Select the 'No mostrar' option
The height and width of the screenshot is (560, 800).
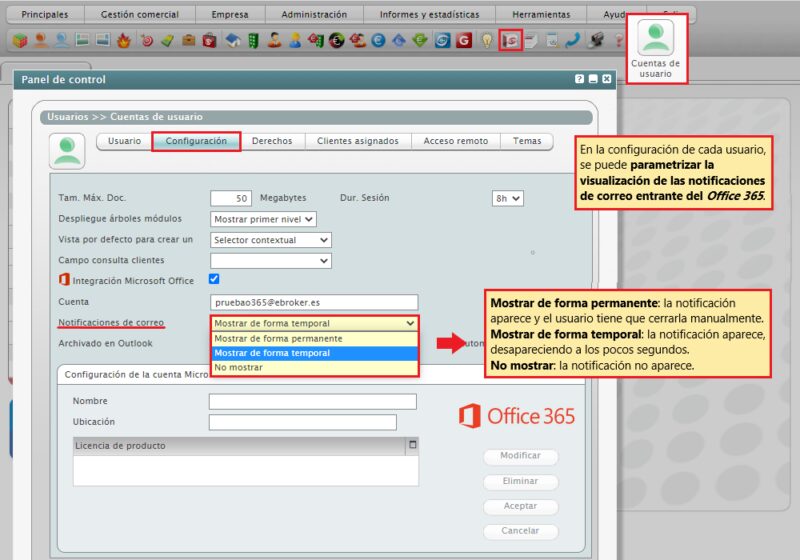pyautogui.click(x=314, y=367)
